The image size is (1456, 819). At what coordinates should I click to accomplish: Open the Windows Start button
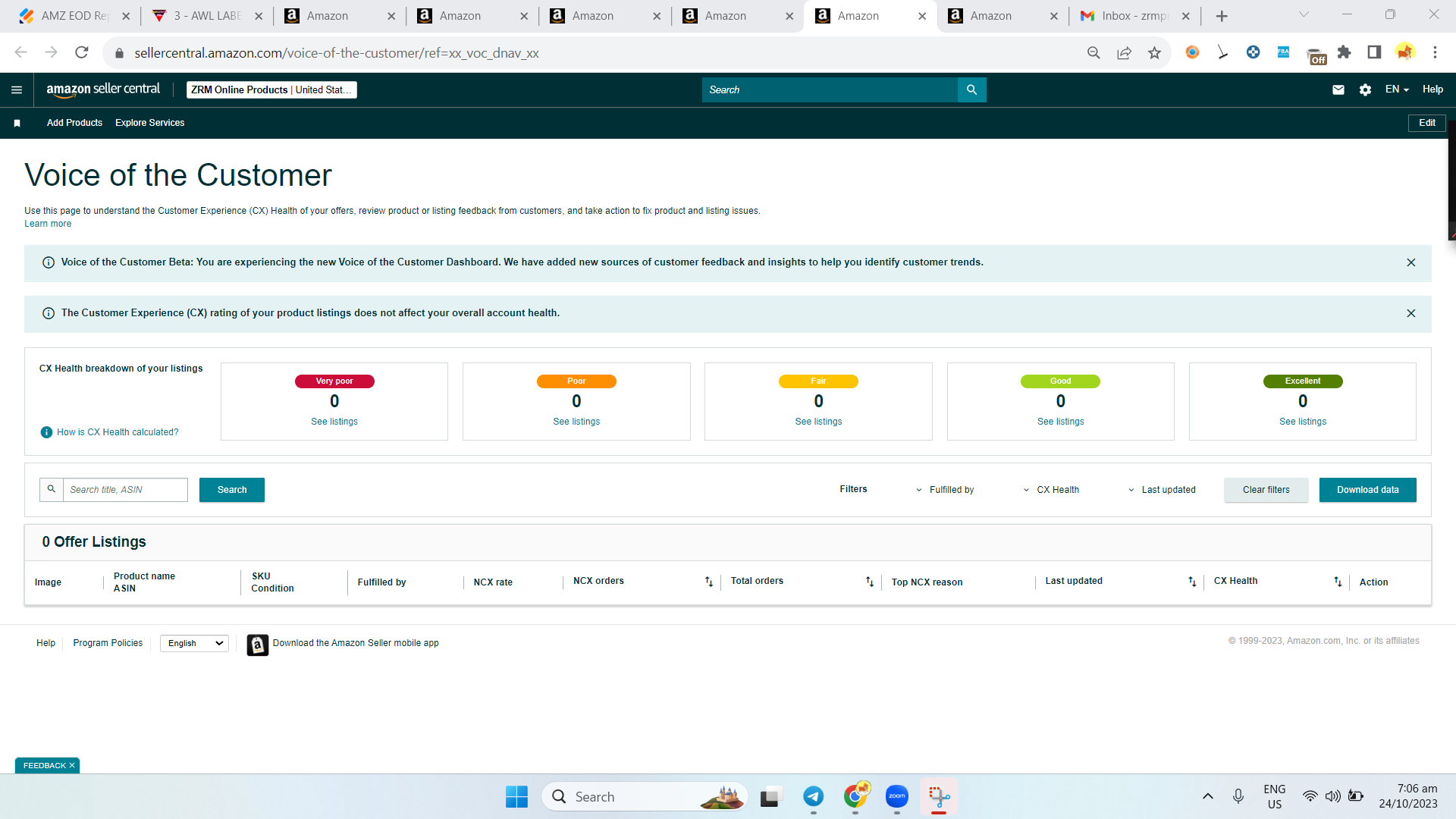tap(516, 796)
